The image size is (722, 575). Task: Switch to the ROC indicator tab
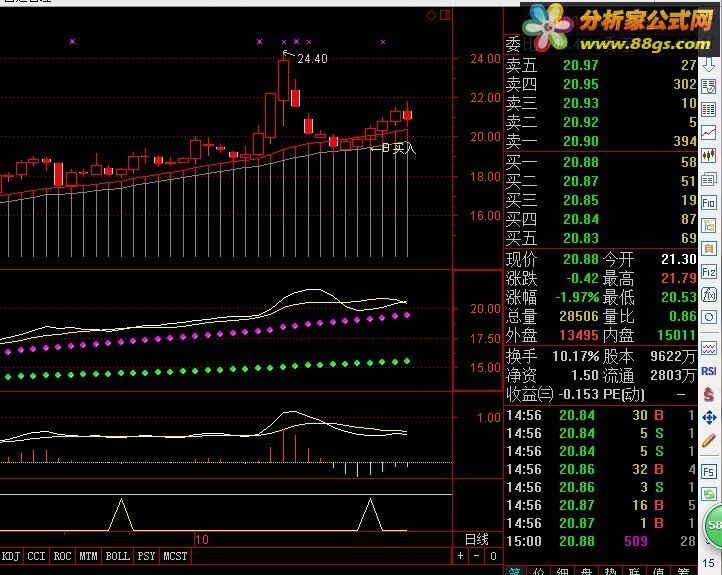[x=62, y=556]
